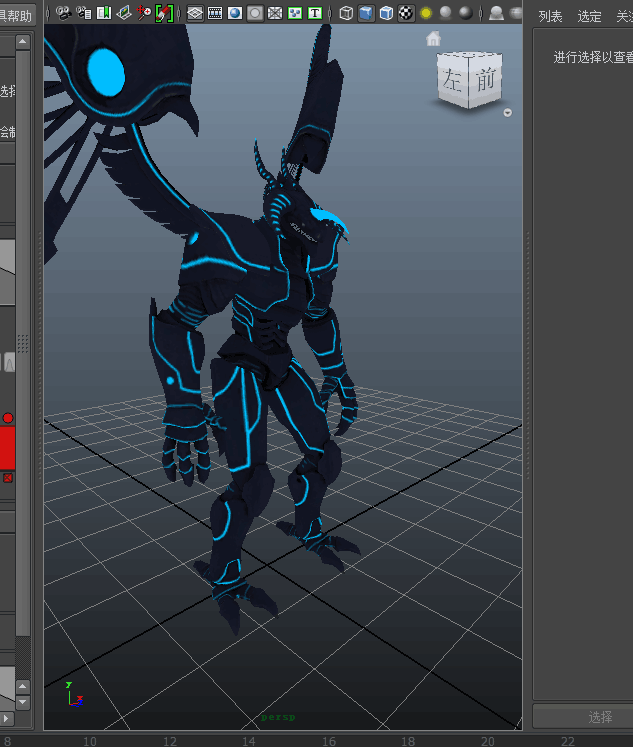Open the camera Bookmarks icon
Image resolution: width=633 pixels, height=747 pixels.
(x=104, y=13)
